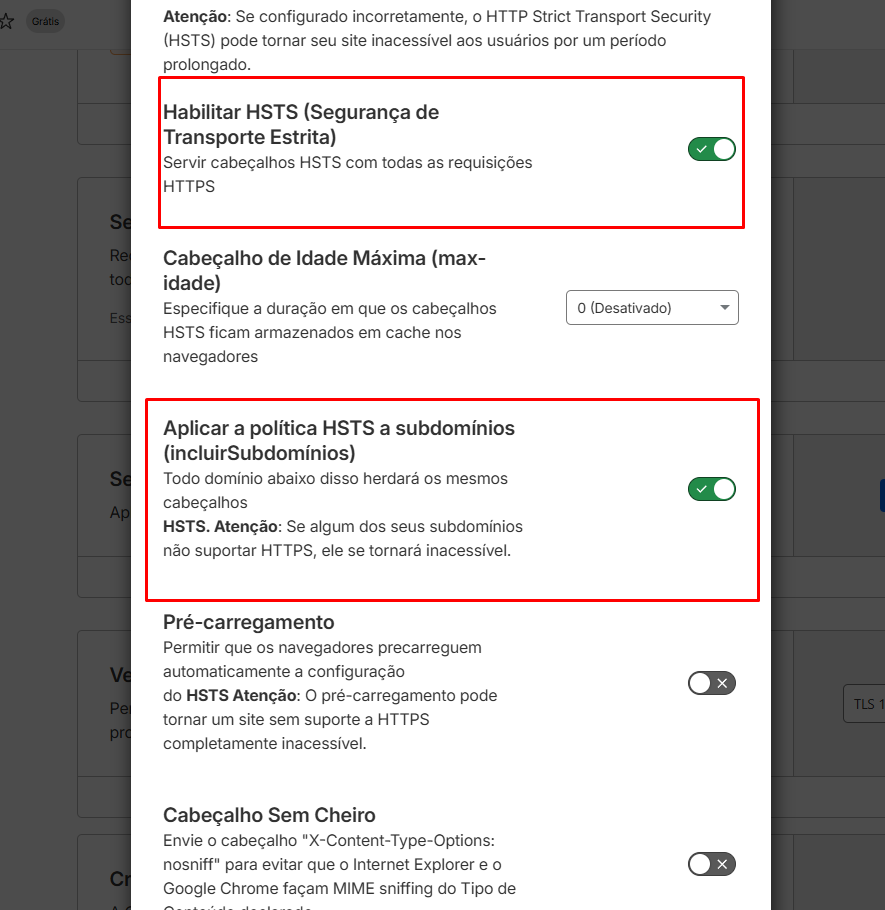
Task: Click the green track of the HSTS enable switch
Action: pos(712,149)
